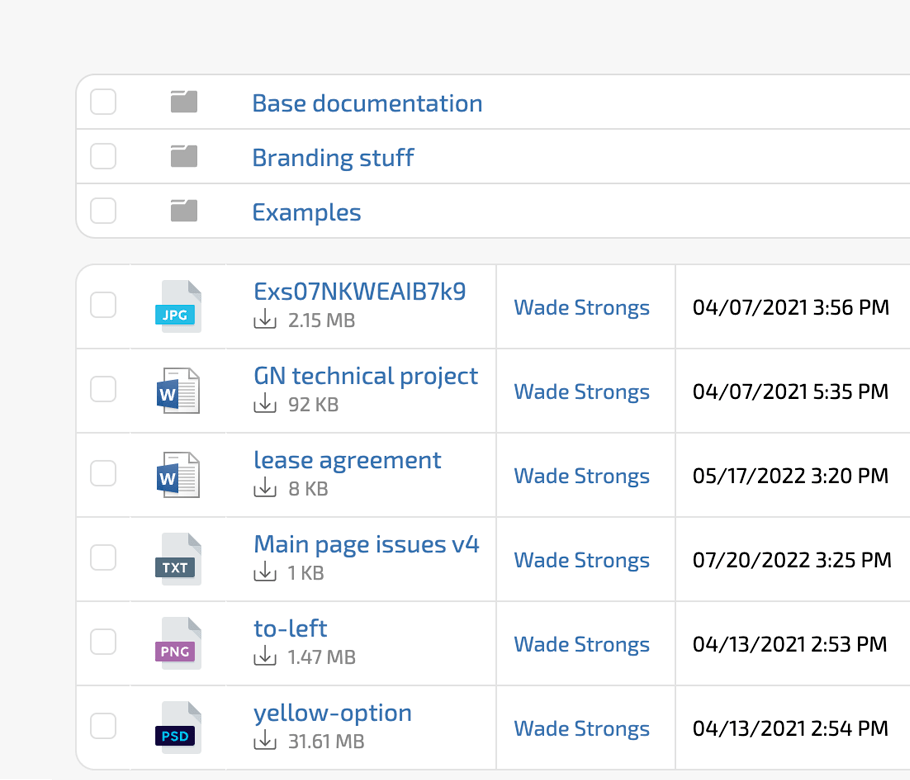Select the to-left file checkbox
910x780 pixels.
pyautogui.click(x=103, y=642)
